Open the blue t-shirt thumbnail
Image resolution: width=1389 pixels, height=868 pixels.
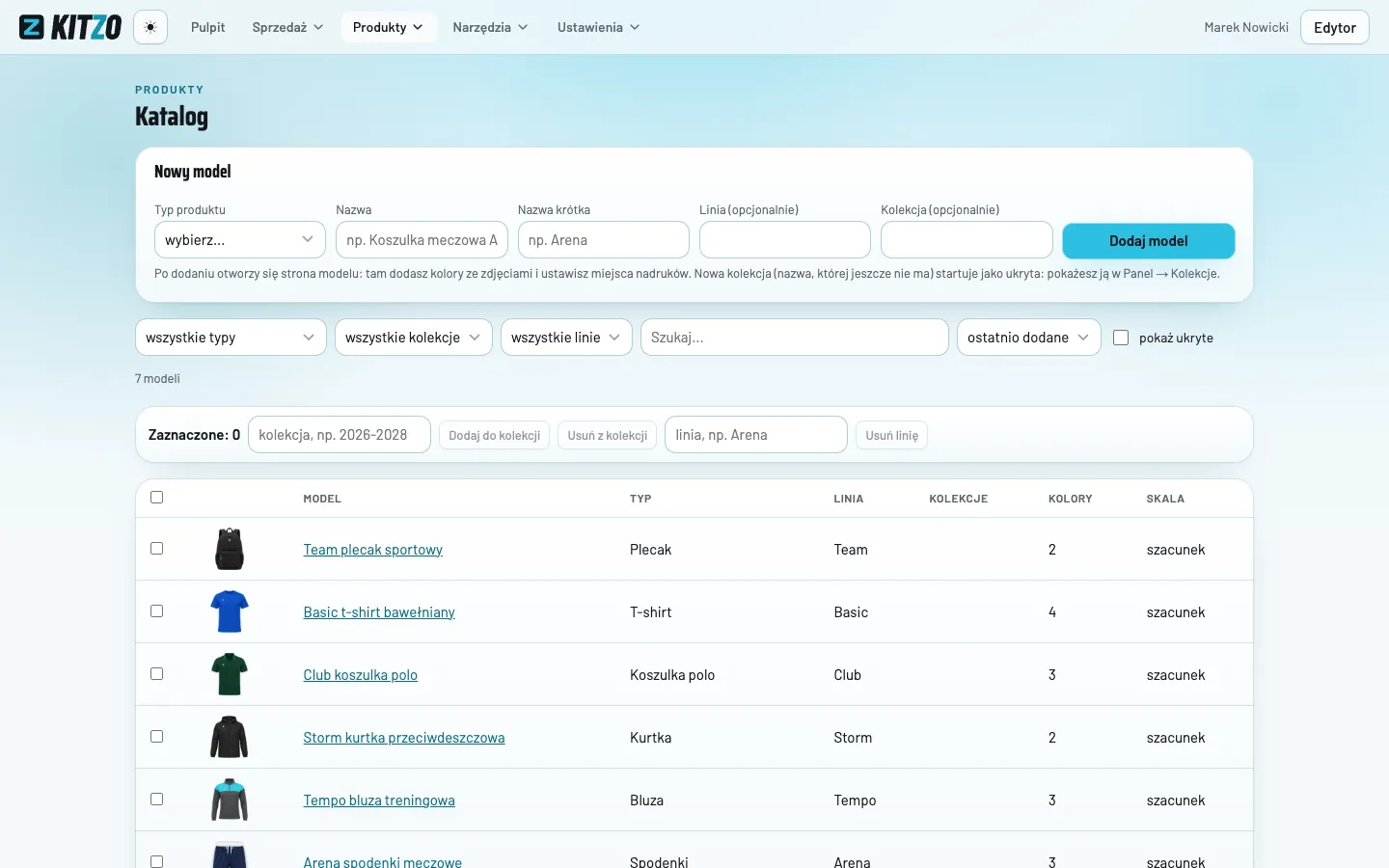coord(230,611)
